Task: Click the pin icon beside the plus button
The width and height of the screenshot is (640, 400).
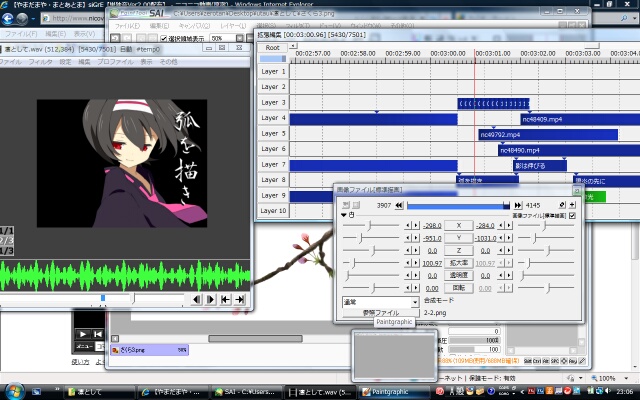Action: (562, 205)
